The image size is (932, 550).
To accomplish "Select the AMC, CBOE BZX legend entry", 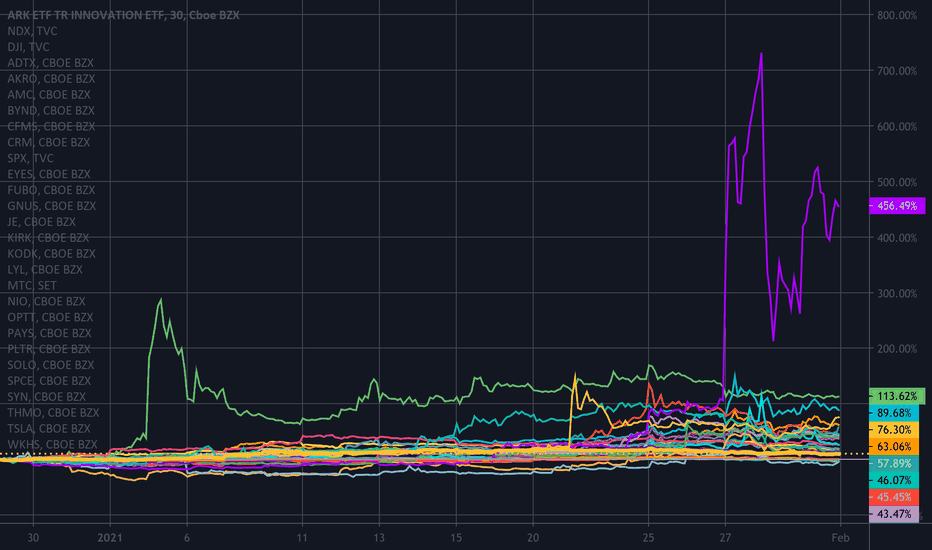I will click(49, 95).
